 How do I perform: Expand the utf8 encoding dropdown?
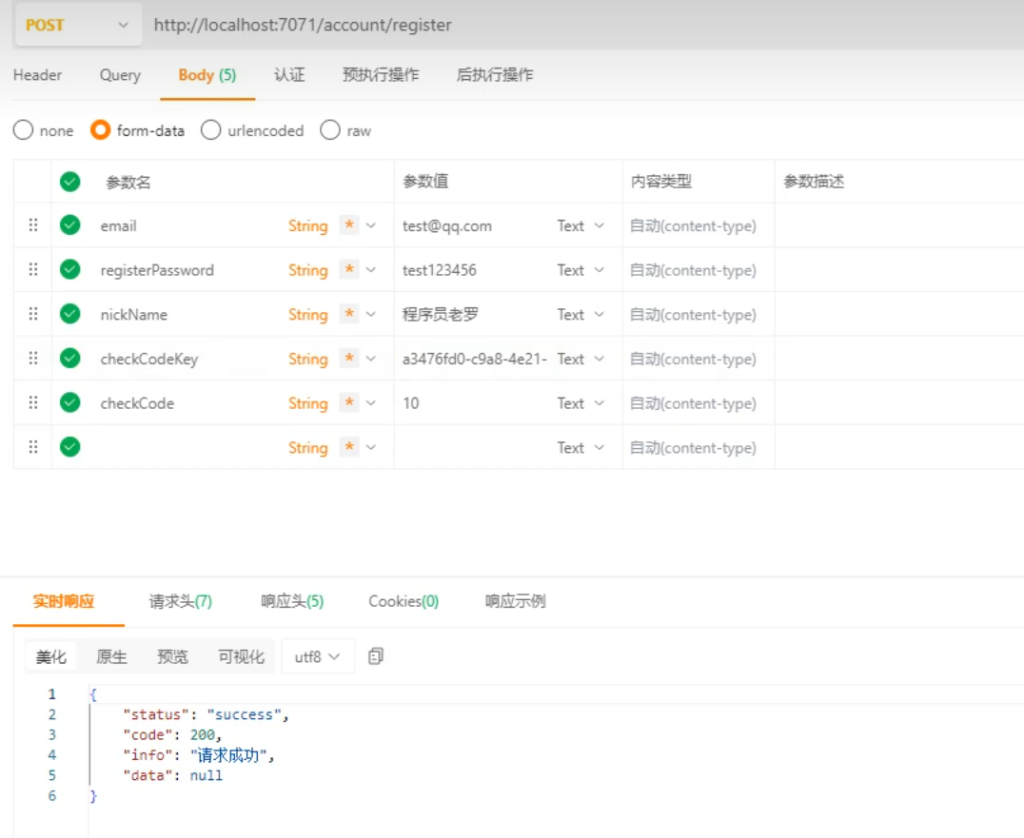tap(317, 657)
